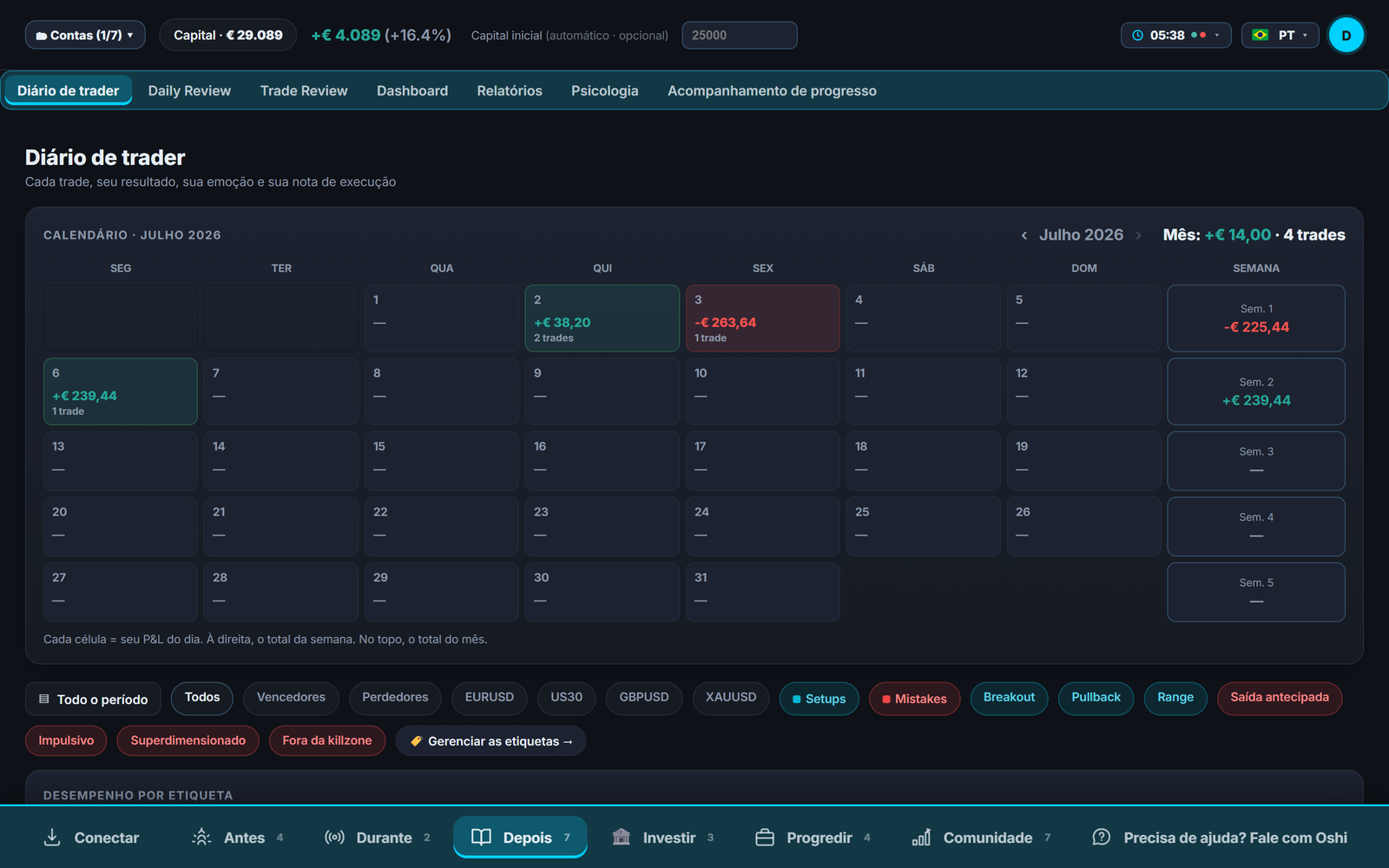The image size is (1389, 868).
Task: Open the Todo o período filter
Action: pos(93,699)
